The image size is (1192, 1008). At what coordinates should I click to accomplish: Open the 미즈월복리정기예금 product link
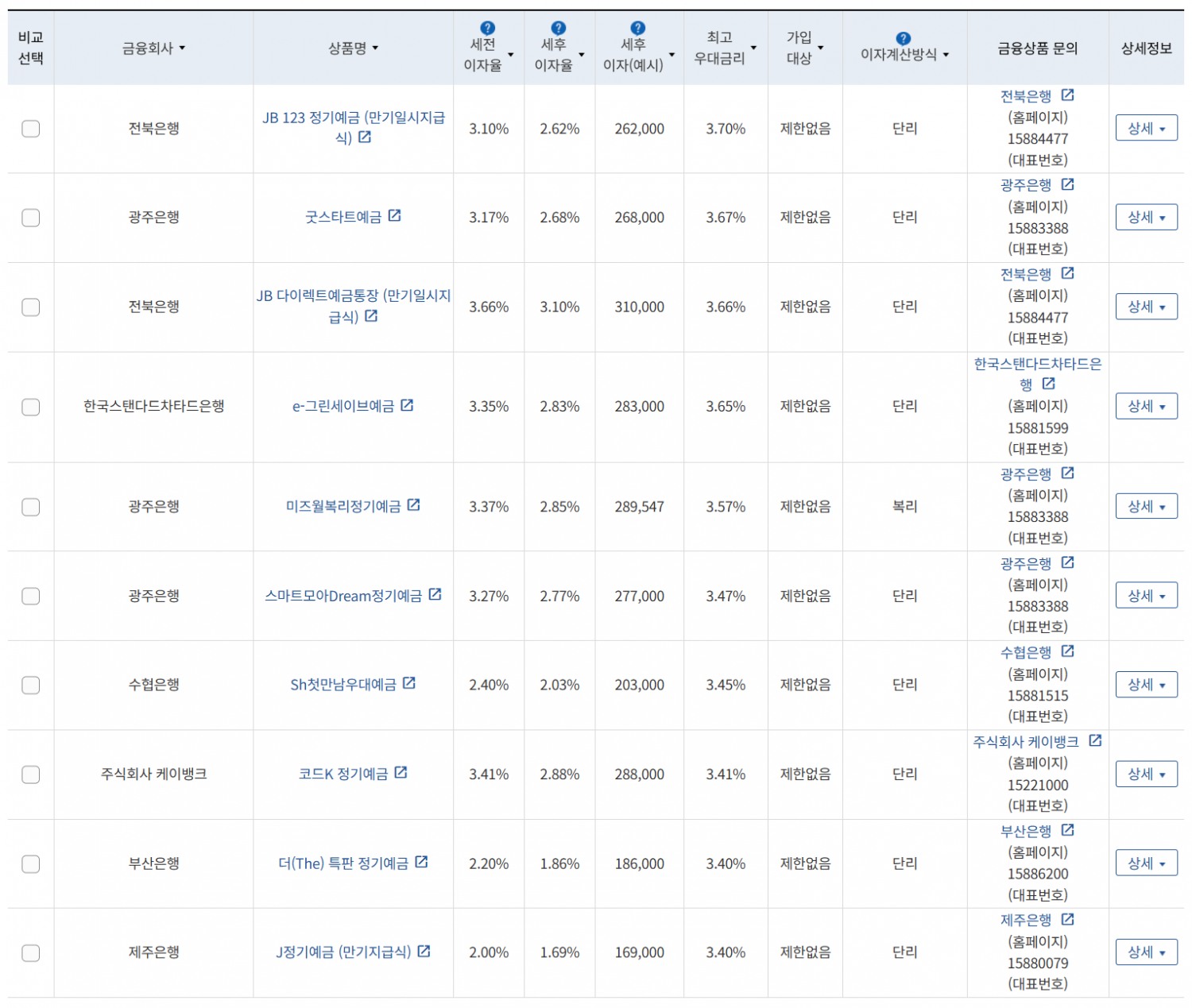pos(343,506)
